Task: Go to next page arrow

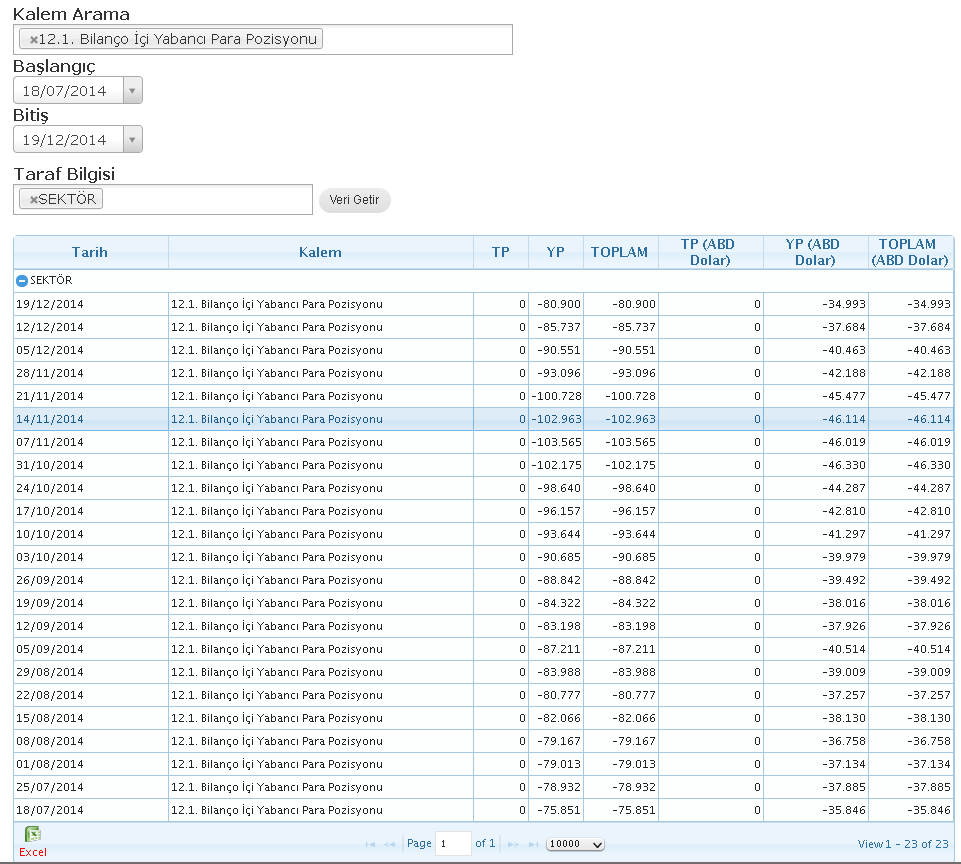Action: tap(514, 844)
